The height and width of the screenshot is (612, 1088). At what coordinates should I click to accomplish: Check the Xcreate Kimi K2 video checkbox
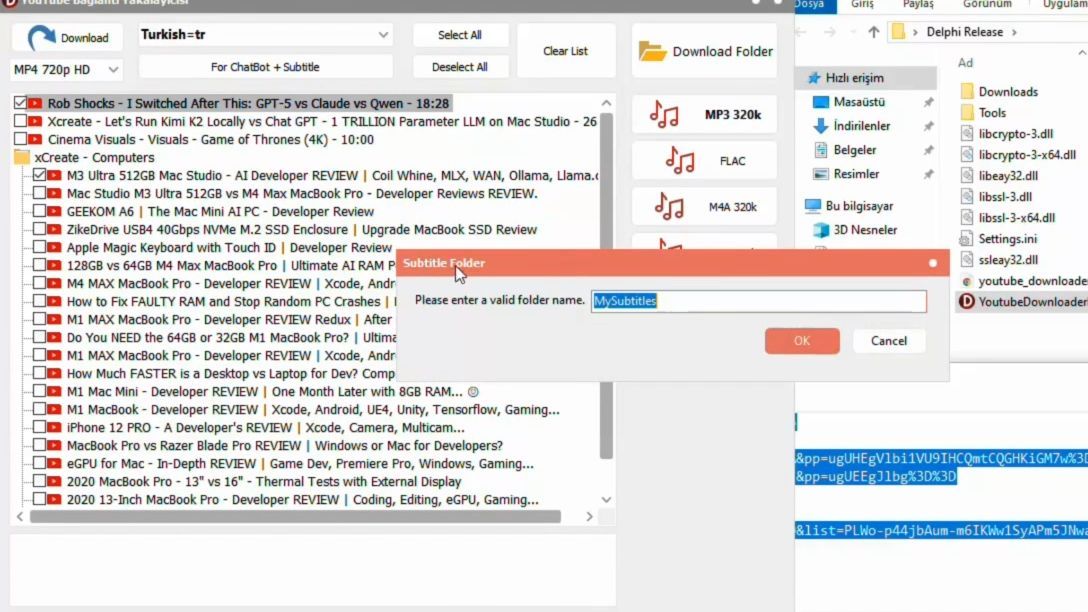tap(20, 121)
